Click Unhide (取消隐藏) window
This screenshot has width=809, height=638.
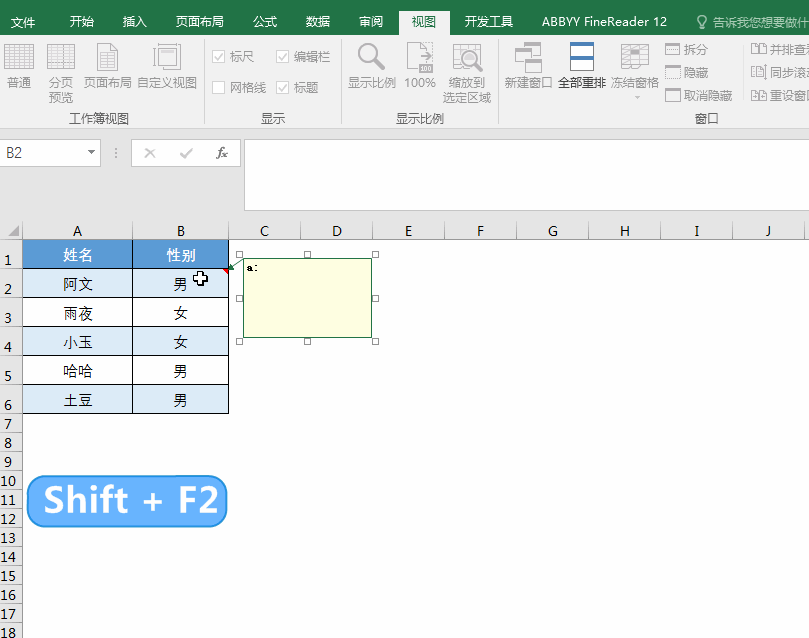(x=699, y=95)
